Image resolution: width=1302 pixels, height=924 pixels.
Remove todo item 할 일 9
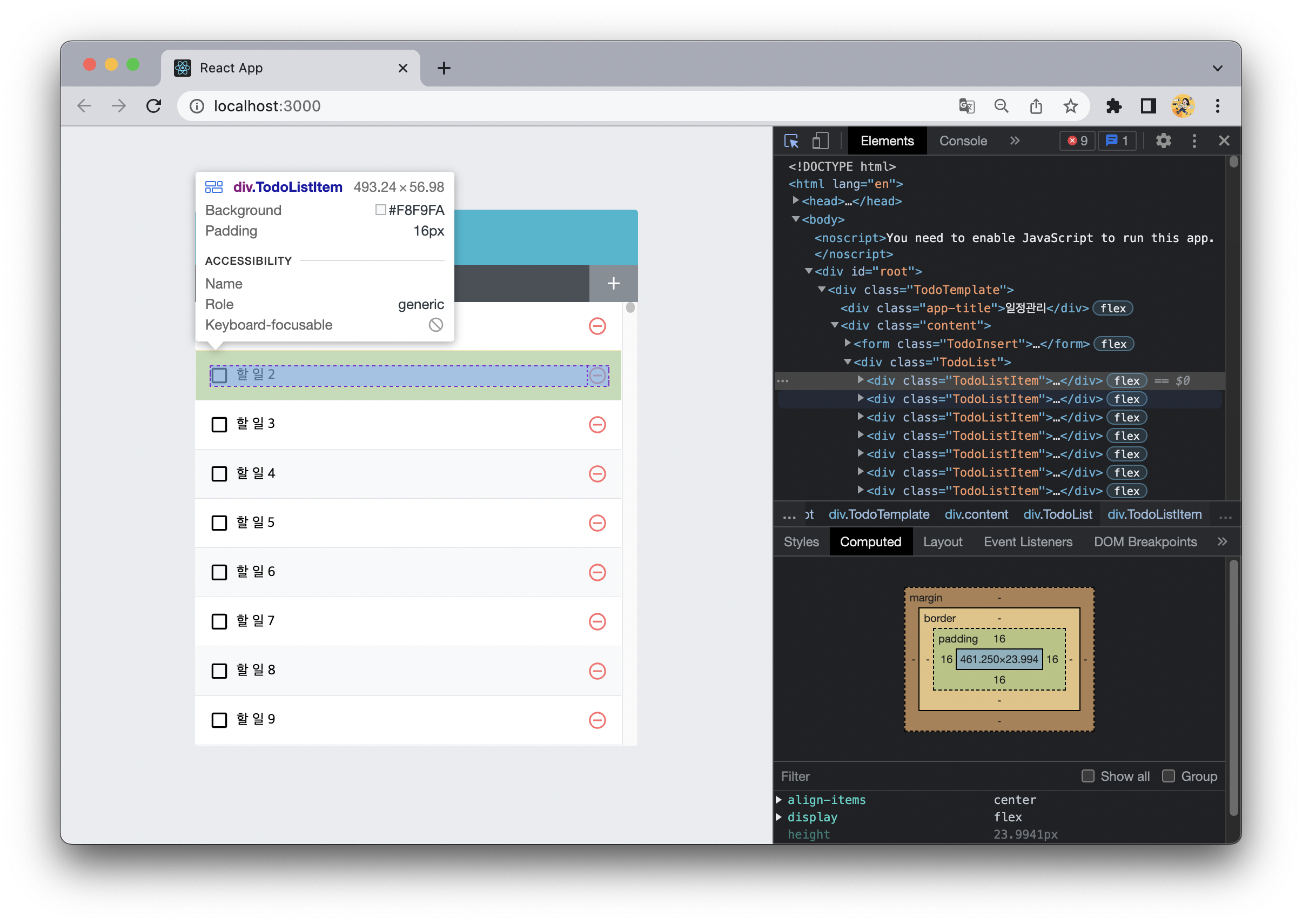click(x=598, y=720)
